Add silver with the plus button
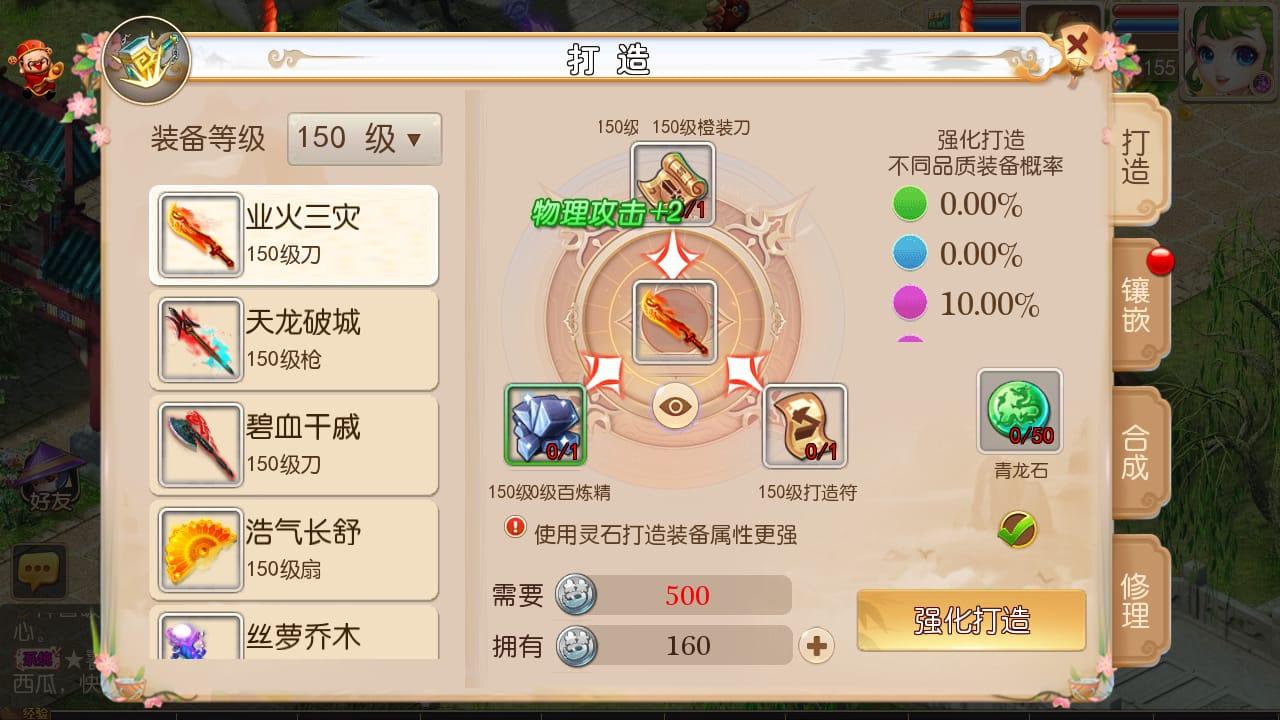Image resolution: width=1280 pixels, height=720 pixels. [816, 646]
